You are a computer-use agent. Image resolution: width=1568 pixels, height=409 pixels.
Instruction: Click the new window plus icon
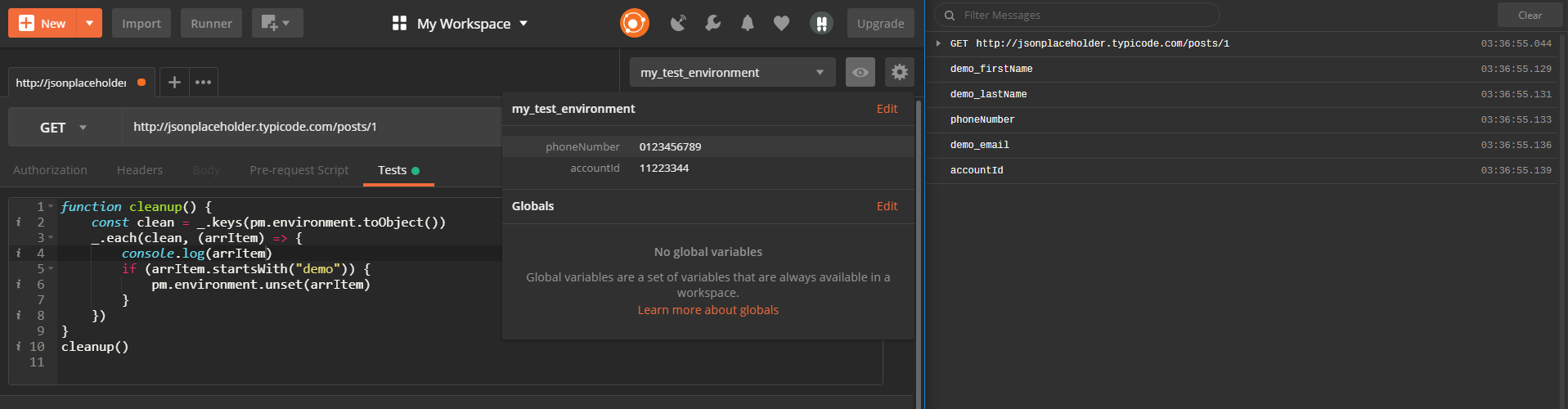tap(276, 23)
